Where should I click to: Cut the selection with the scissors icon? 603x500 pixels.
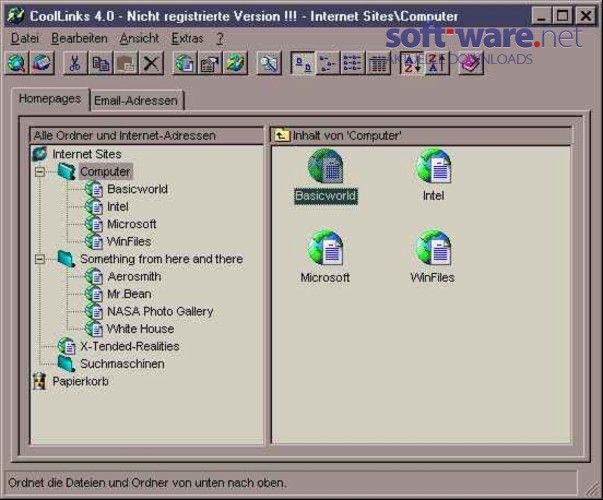coord(75,63)
